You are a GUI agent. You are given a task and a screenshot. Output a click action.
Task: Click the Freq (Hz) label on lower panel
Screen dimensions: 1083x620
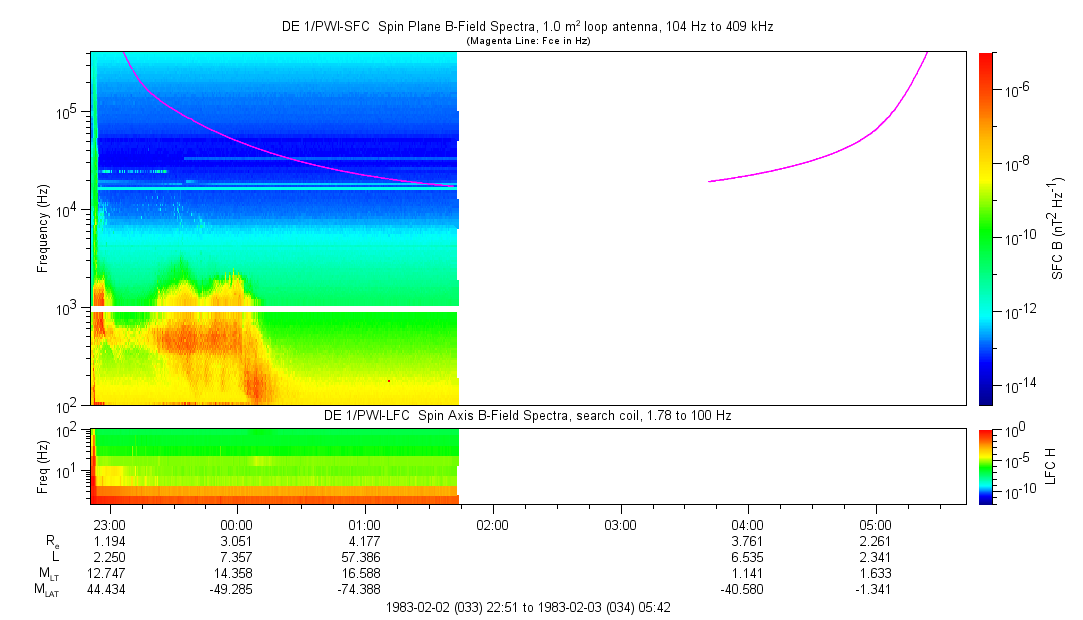[43, 465]
